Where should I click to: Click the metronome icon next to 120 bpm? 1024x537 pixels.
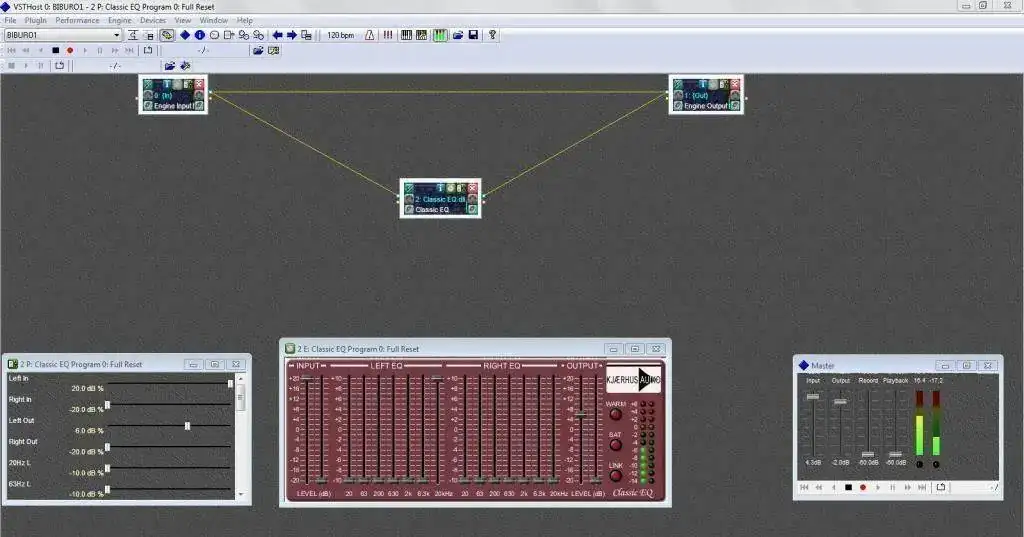369,35
